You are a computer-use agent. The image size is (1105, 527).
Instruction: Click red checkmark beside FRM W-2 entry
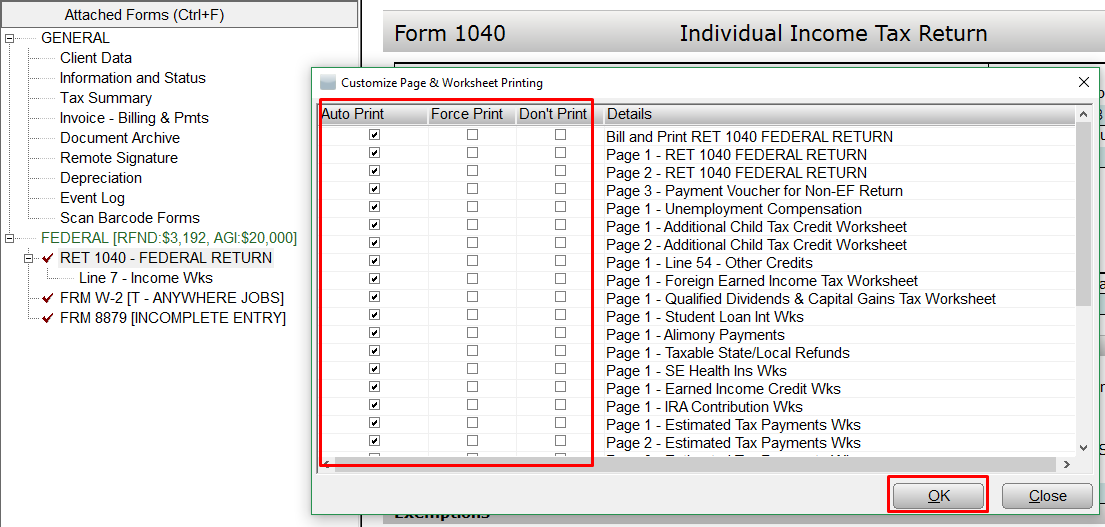48,298
